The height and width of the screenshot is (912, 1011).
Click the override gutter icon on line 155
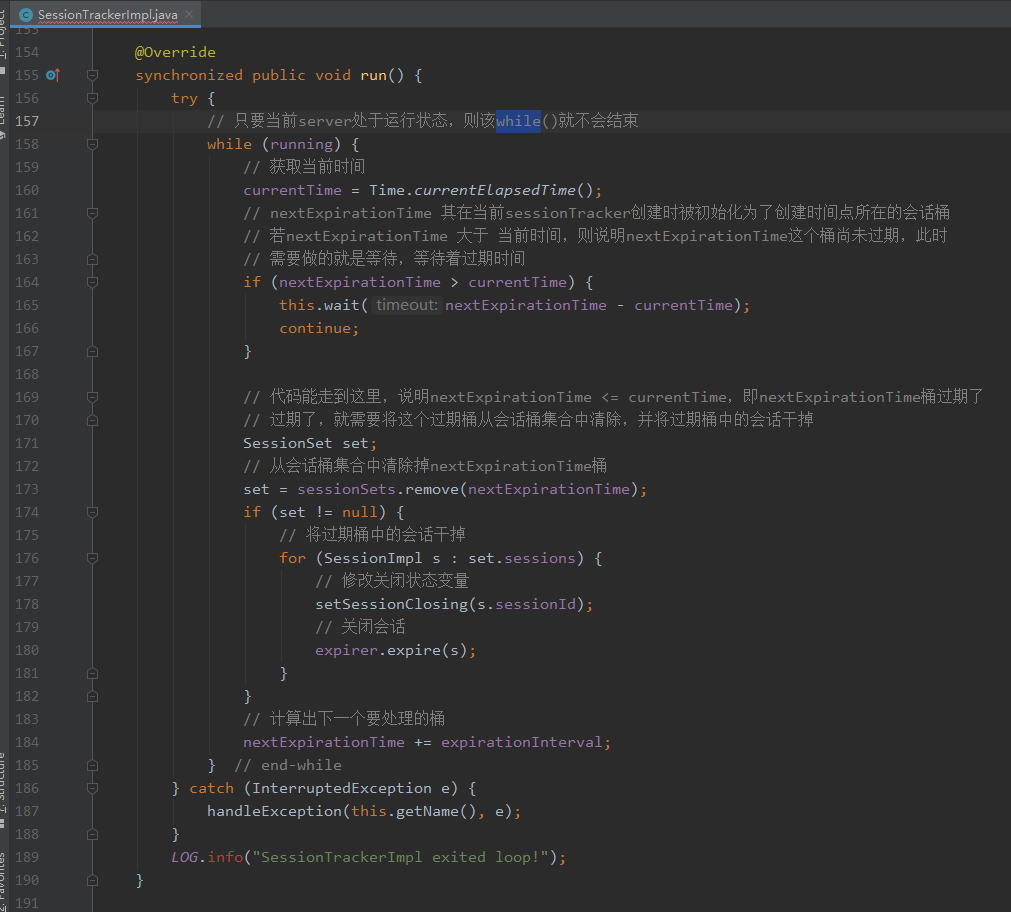point(53,75)
